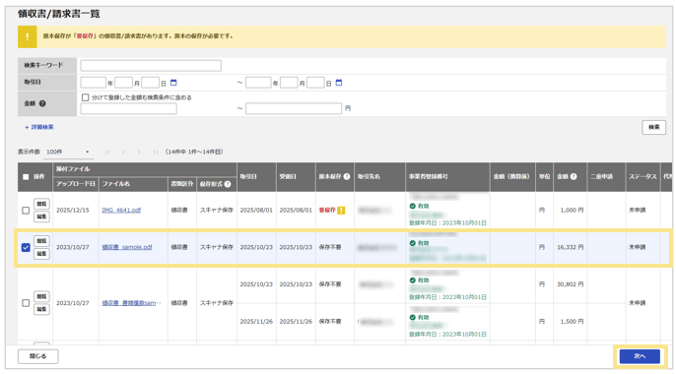676x374 pixels.
Task: Click the 16,332 円 amount cell
Action: 570,247
